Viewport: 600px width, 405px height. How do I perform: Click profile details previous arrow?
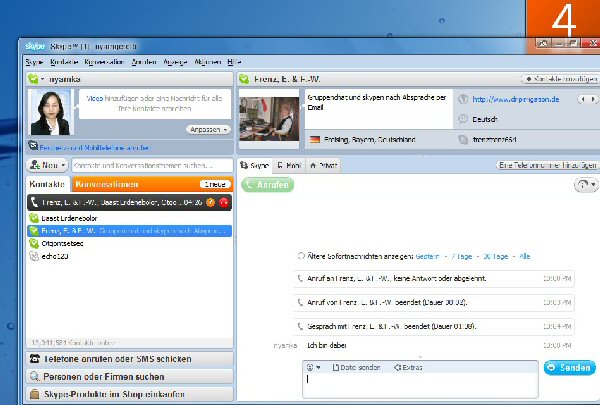(x=583, y=99)
